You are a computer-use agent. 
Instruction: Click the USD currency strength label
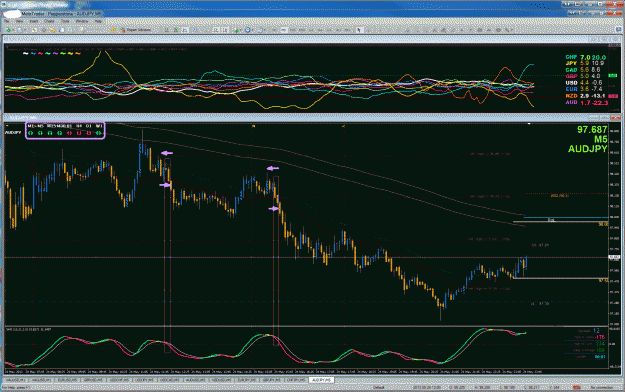[x=571, y=83]
